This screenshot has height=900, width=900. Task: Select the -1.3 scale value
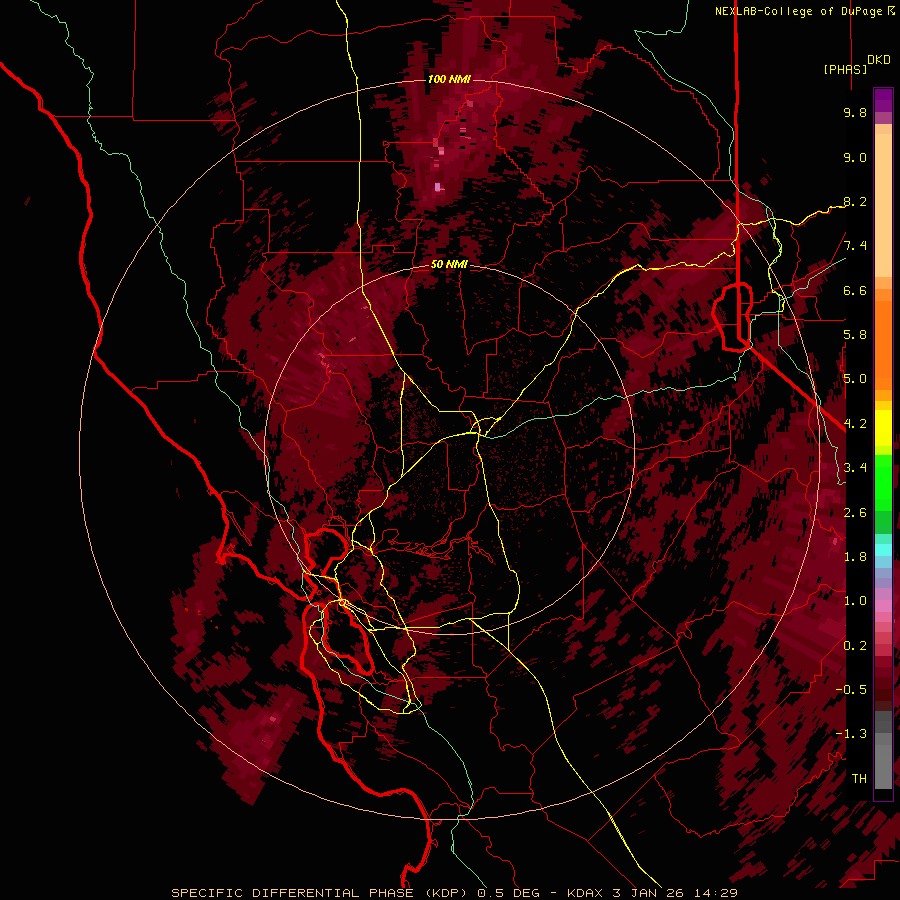[x=851, y=734]
